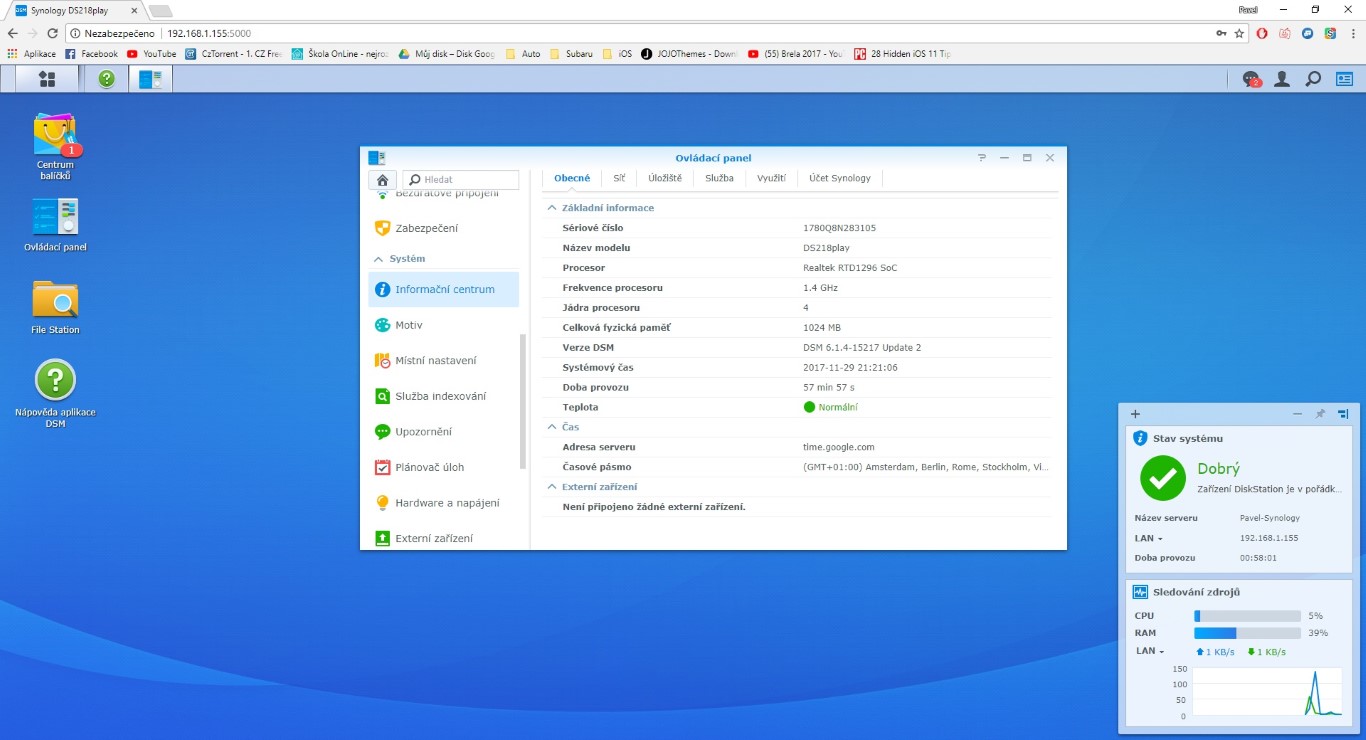Open the widgets panel icon in taskbar
The image size is (1366, 740).
pos(1344,79)
